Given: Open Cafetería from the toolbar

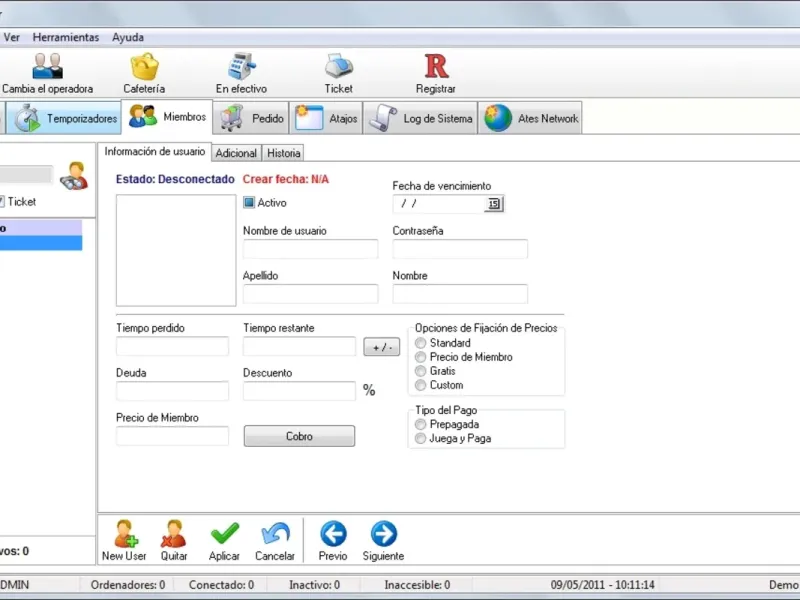Looking at the screenshot, I should tap(144, 67).
